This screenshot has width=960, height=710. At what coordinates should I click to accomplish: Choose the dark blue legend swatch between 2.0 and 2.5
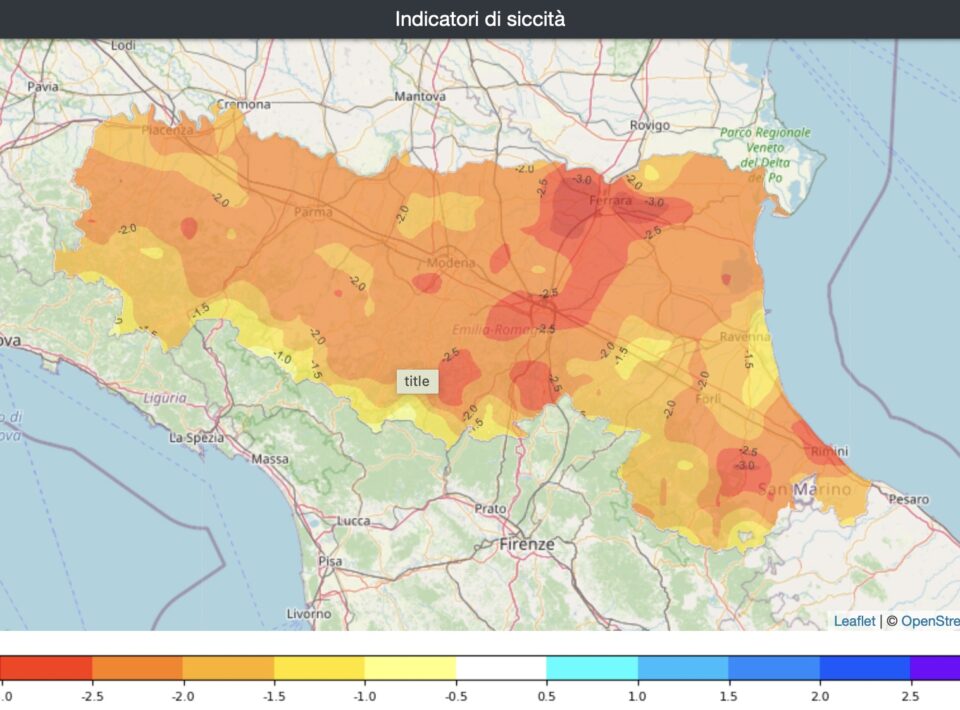coord(864,667)
